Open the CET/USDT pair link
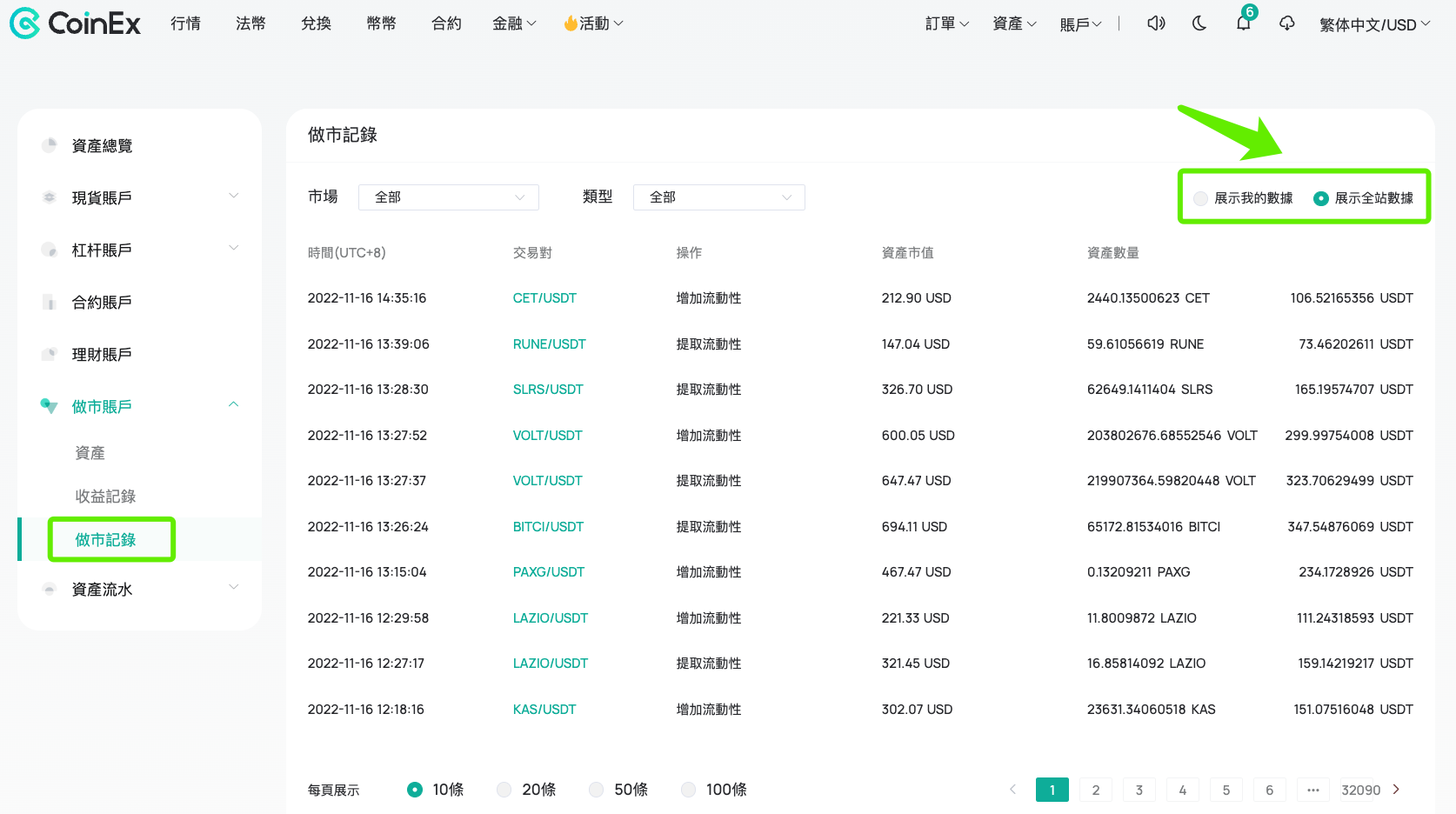The height and width of the screenshot is (814, 1456). pyautogui.click(x=544, y=298)
